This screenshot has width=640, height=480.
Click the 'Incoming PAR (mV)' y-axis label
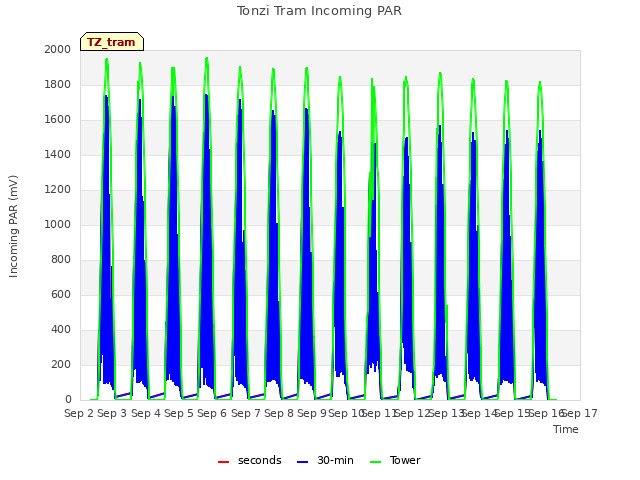click(13, 227)
